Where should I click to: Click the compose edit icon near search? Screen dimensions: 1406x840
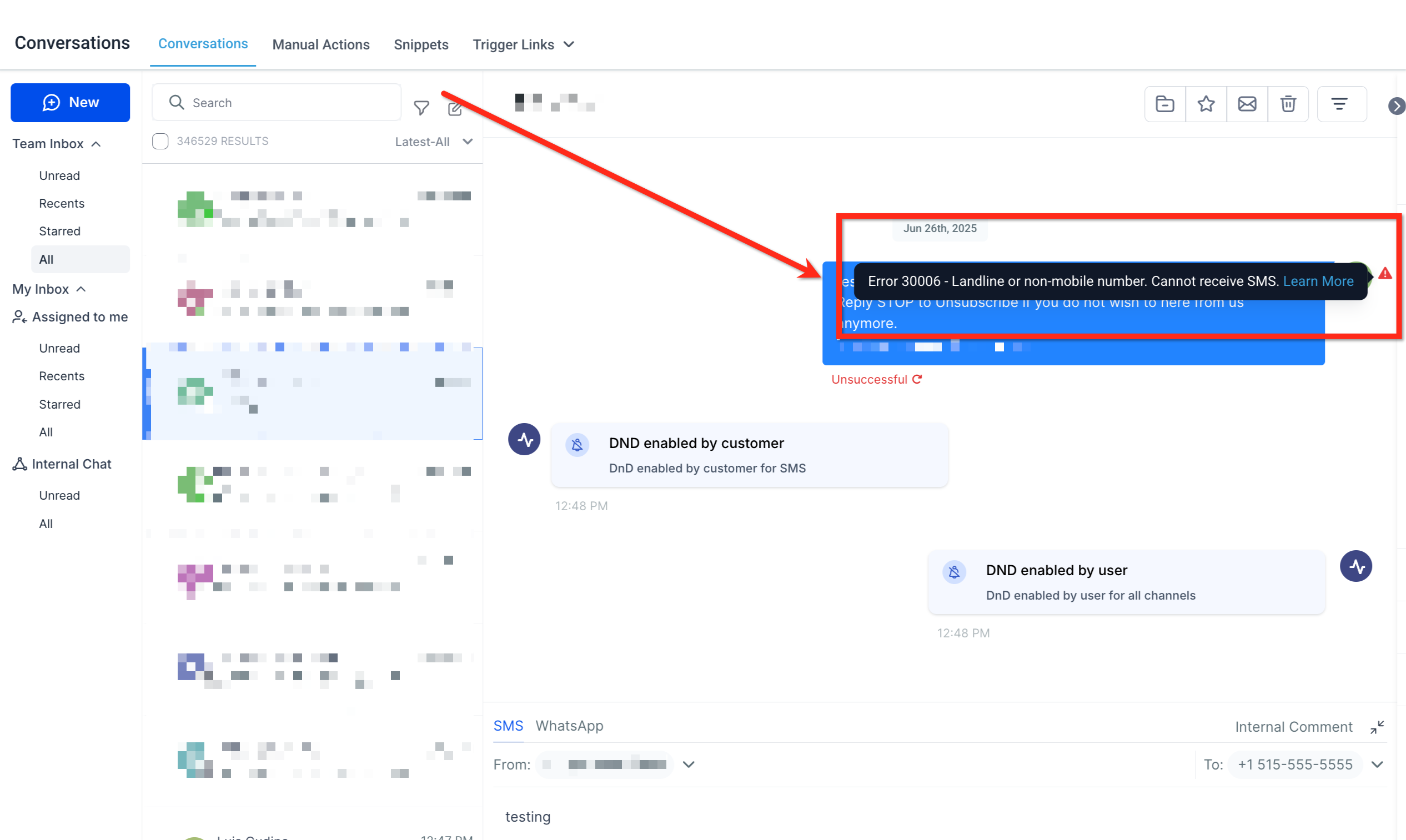(x=455, y=109)
